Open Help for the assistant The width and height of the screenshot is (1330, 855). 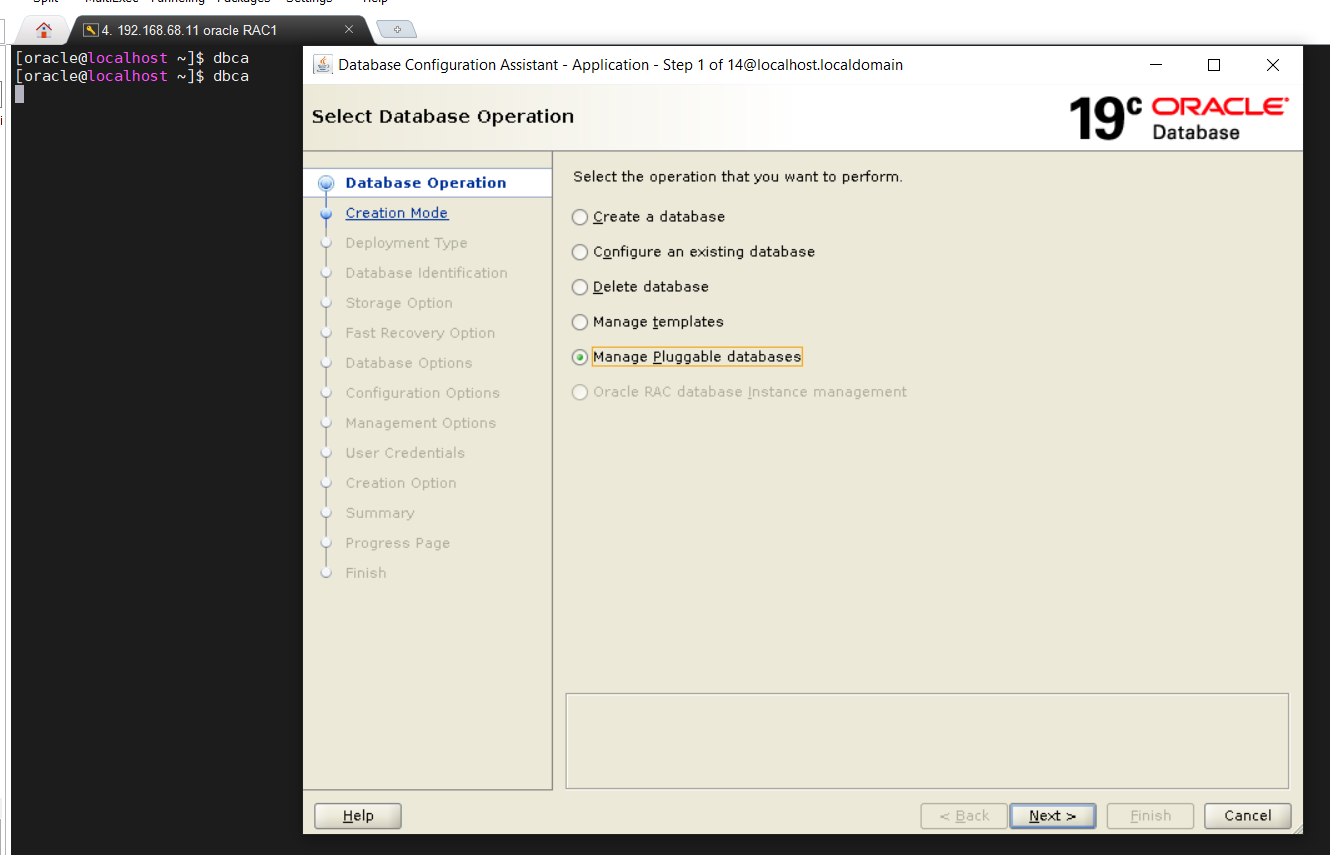[x=357, y=816]
